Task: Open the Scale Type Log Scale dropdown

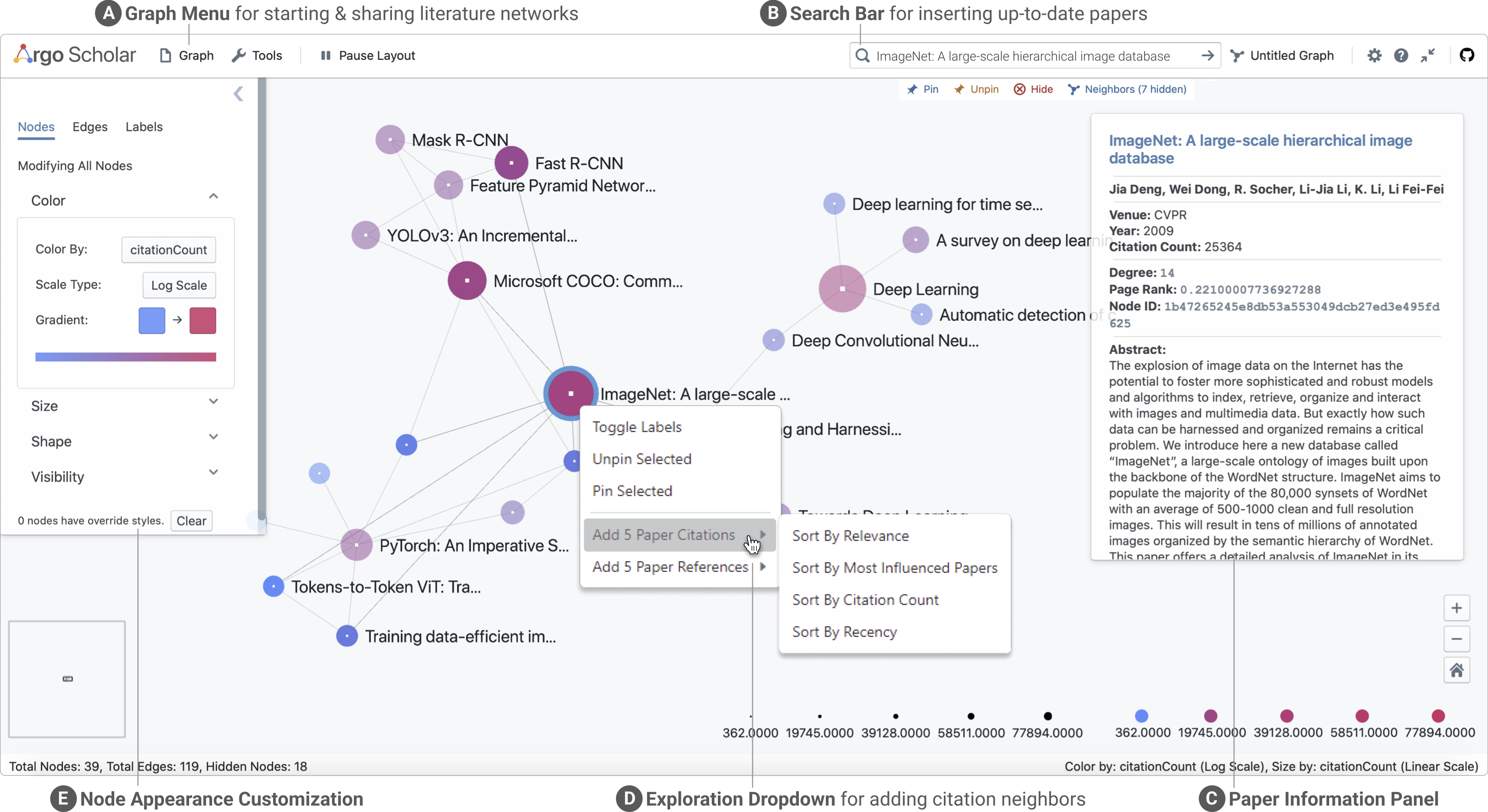Action: (178, 285)
